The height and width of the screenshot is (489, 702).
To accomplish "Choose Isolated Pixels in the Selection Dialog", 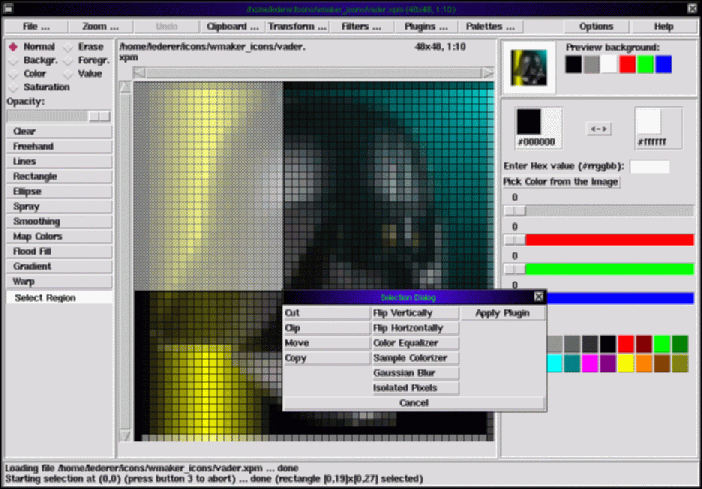I will pyautogui.click(x=416, y=388).
